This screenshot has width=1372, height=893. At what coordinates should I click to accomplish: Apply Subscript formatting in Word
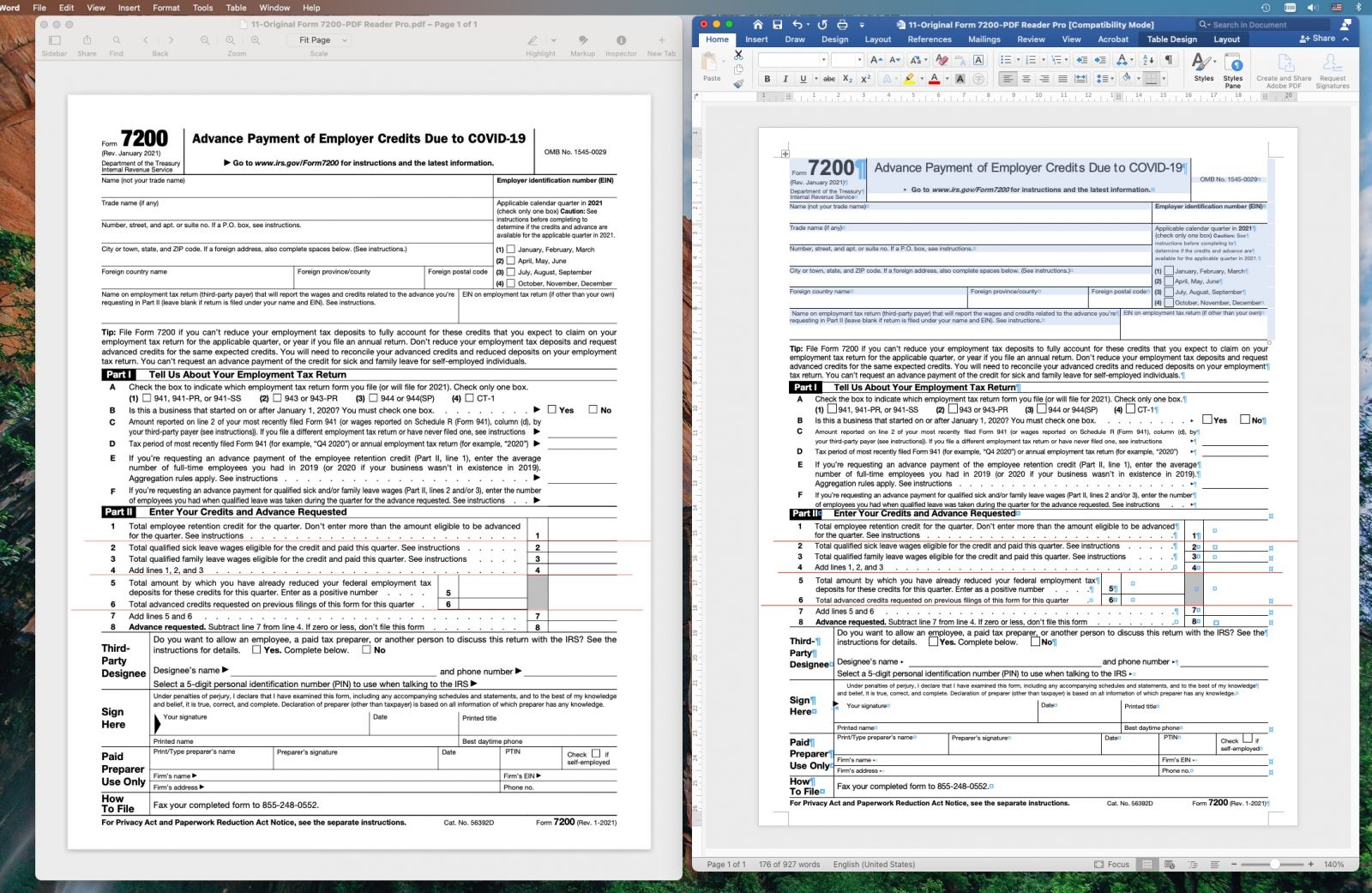847,79
